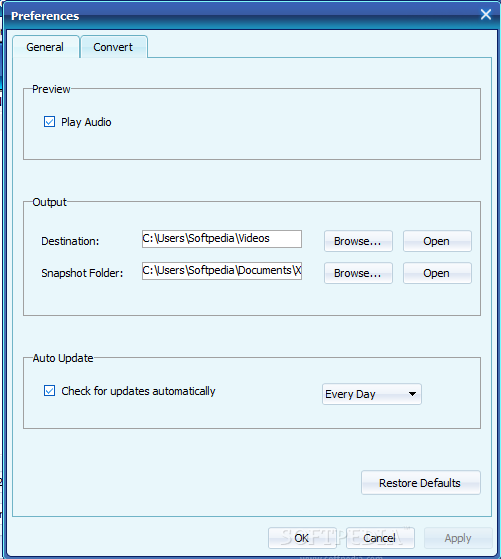Disable Check for updates automatically
This screenshot has height=559, width=501.
tap(50, 391)
